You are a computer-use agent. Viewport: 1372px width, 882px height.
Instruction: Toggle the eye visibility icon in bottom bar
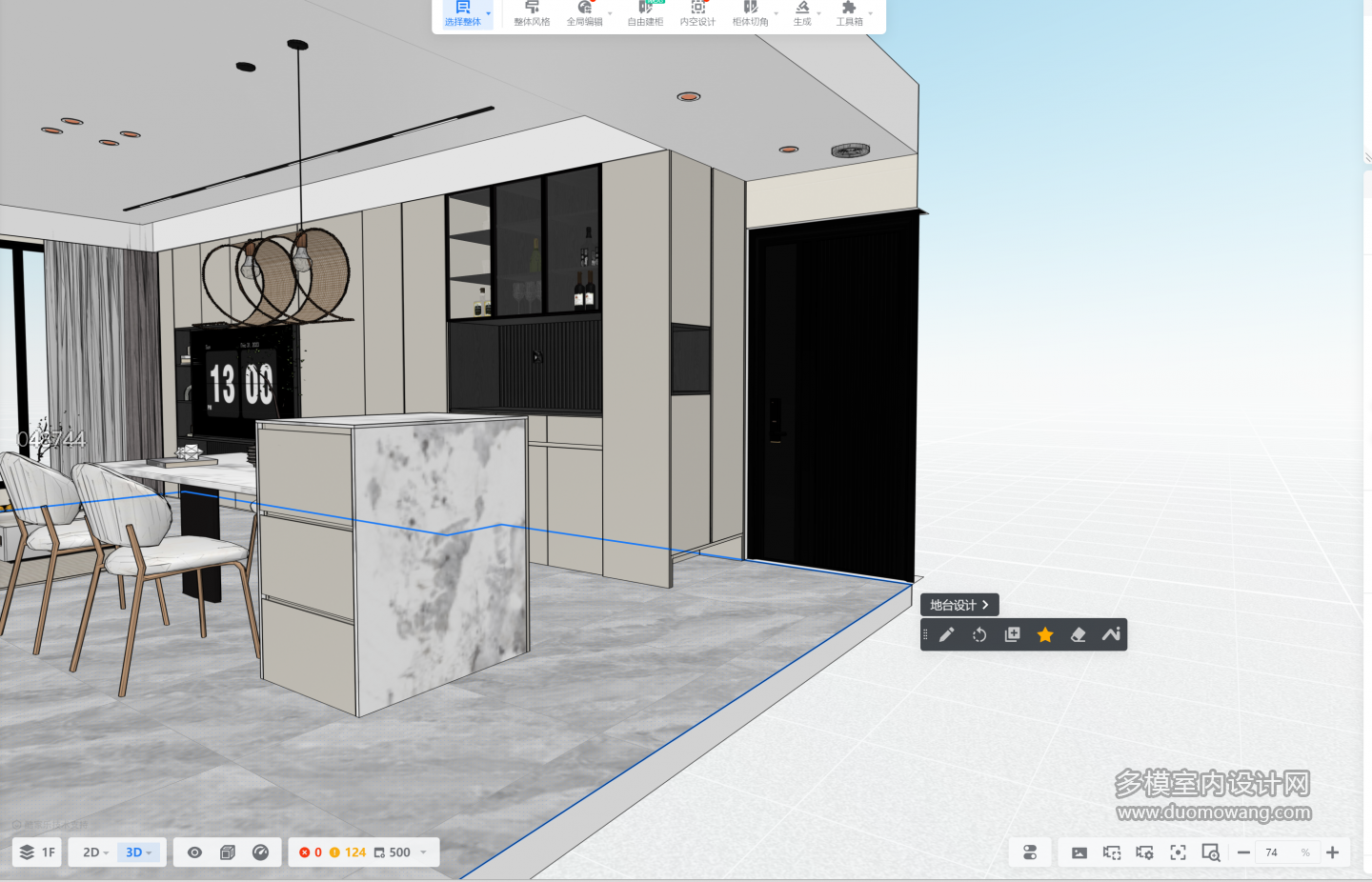[194, 852]
